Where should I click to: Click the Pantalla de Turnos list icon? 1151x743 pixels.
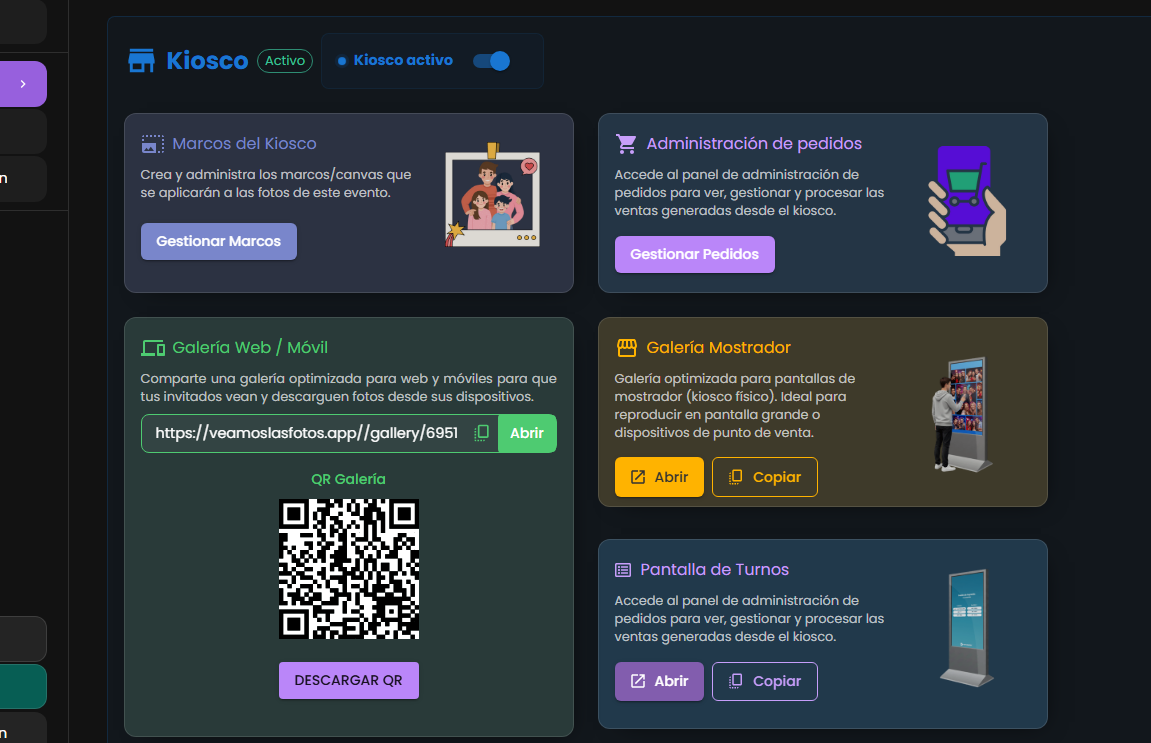(623, 570)
